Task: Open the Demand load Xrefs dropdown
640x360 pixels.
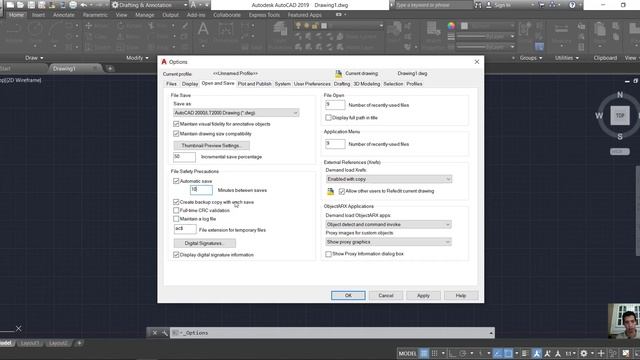Action: coord(389,179)
